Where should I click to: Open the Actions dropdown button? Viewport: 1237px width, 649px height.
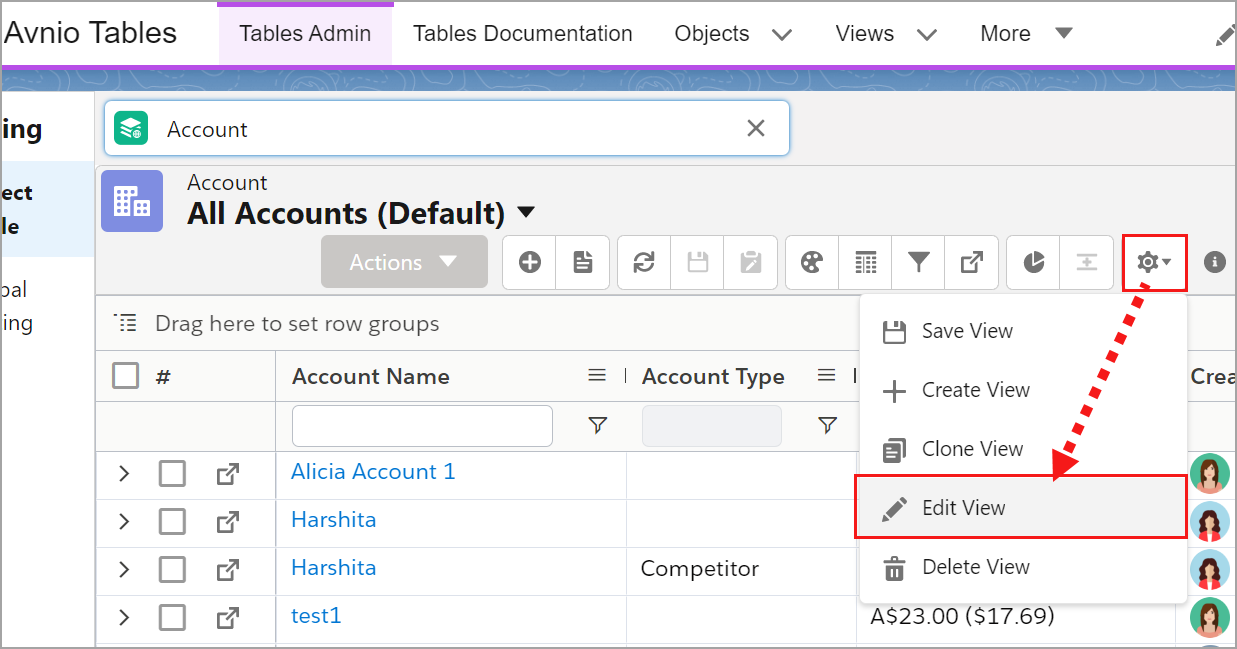(x=404, y=262)
